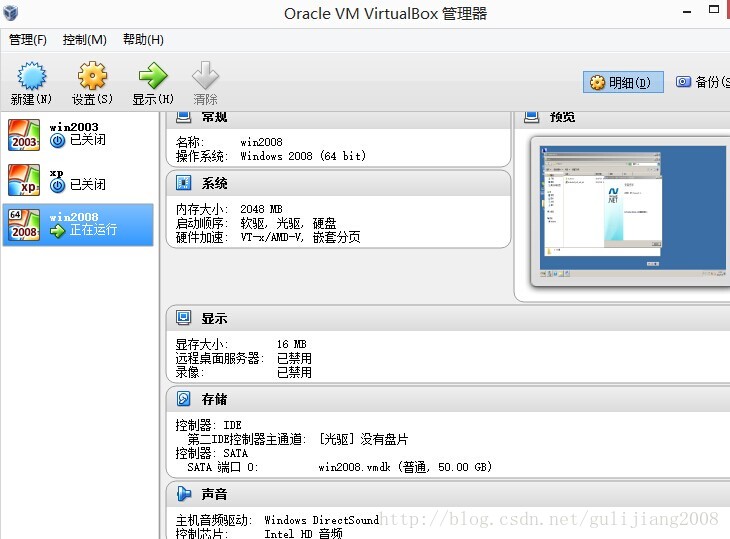Viewport: 730px width, 539px height.
Task: Click the New (新建) virtual machine icon
Action: (x=32, y=75)
